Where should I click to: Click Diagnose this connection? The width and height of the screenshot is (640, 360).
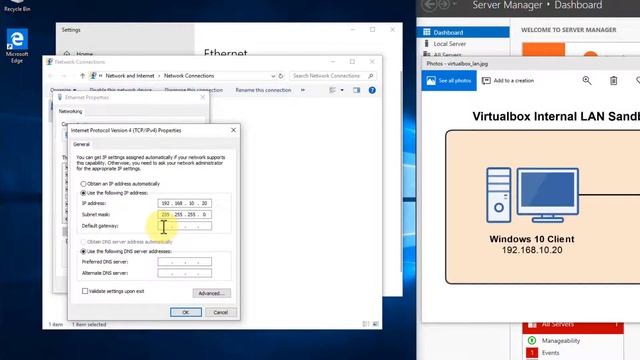tap(193, 90)
